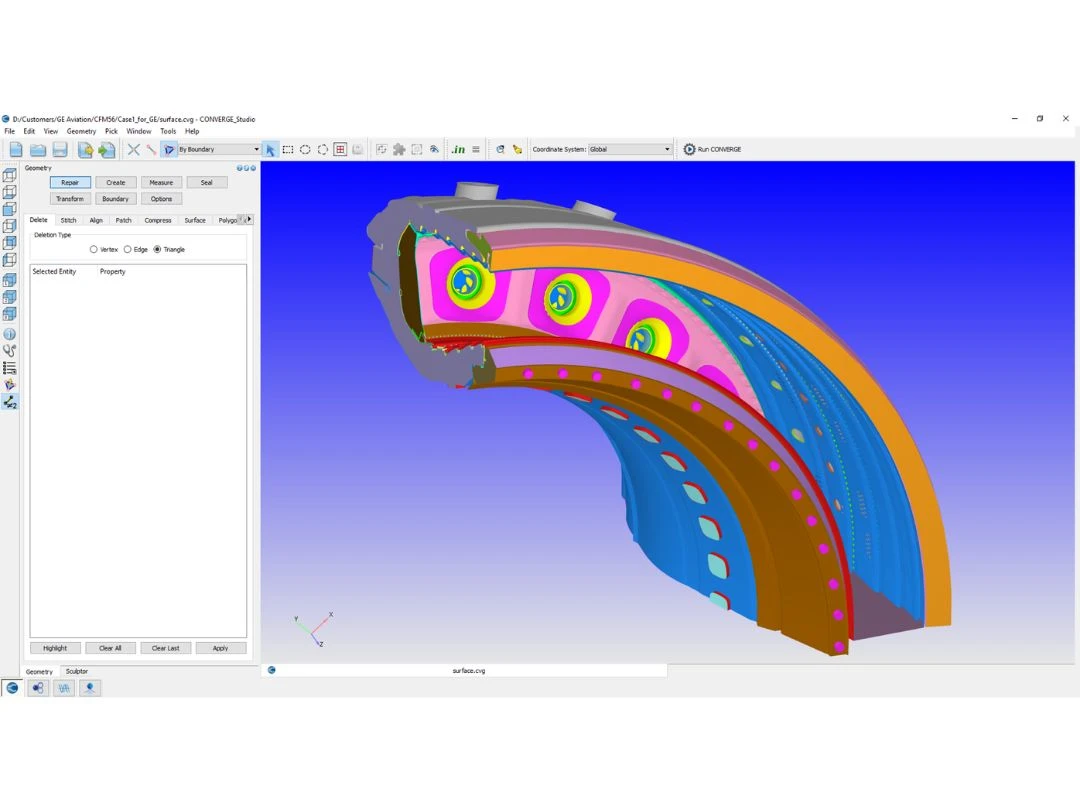Screen dimensions: 1080x810
Task: Select the Triangle deletion type
Action: click(x=157, y=249)
